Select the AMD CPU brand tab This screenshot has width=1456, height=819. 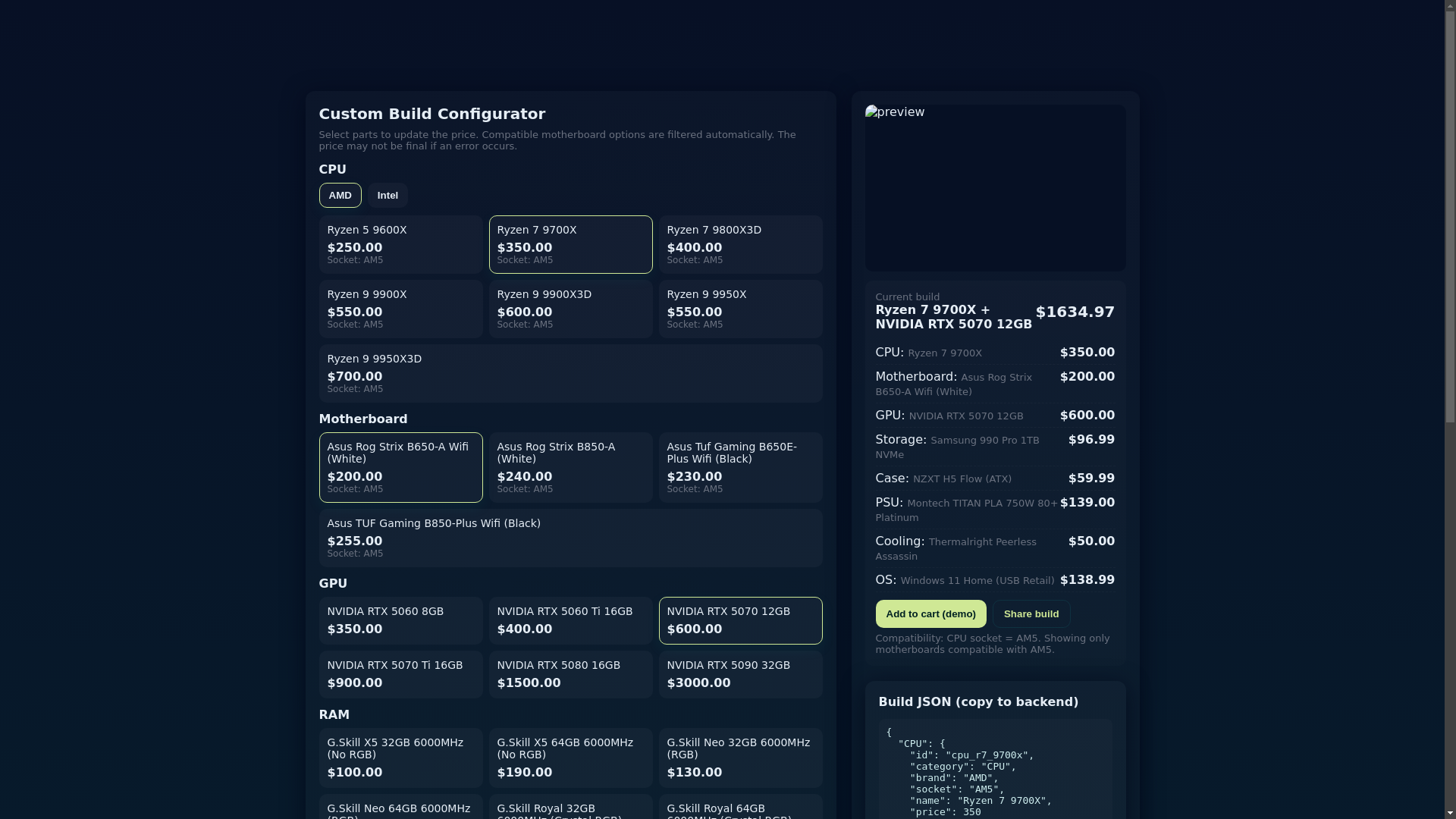(340, 196)
